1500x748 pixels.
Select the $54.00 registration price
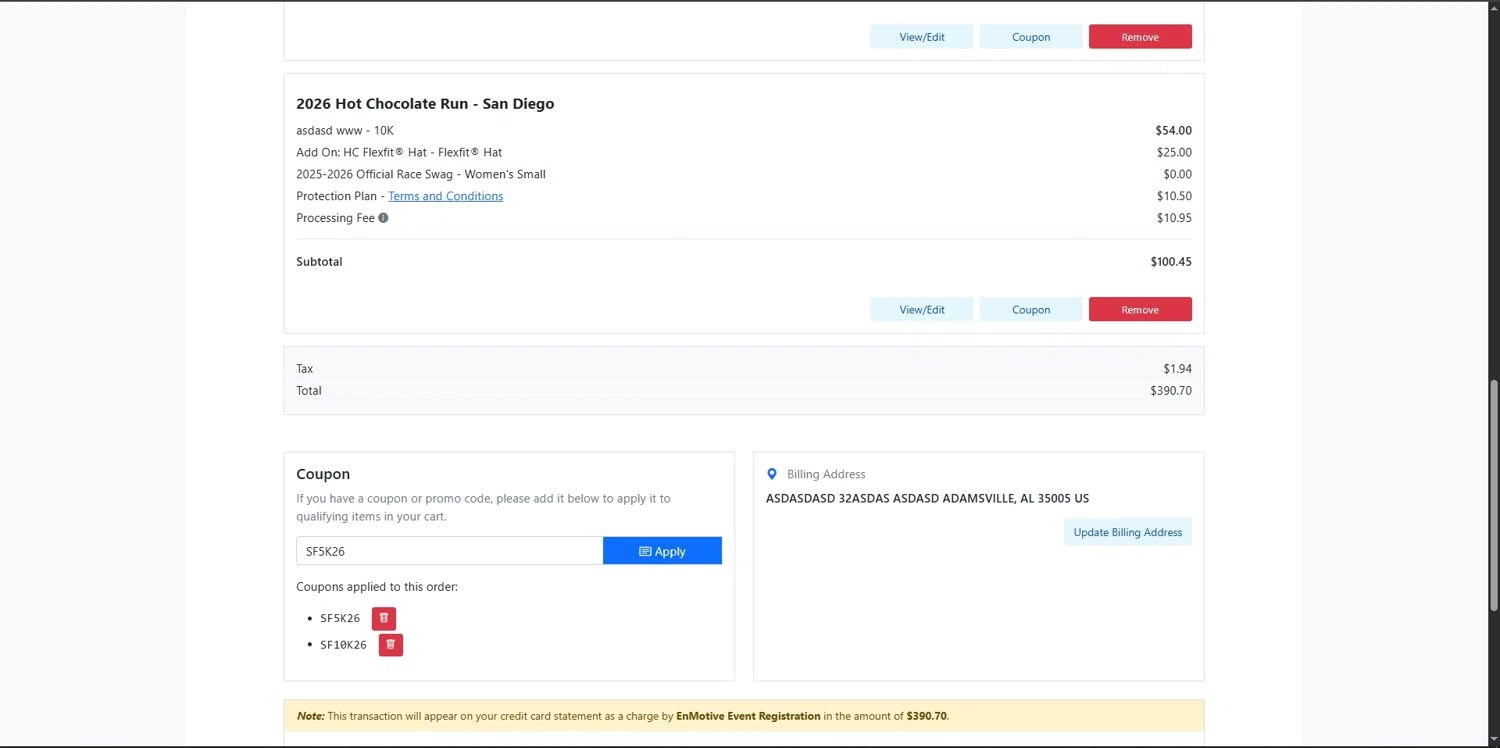tap(1174, 130)
